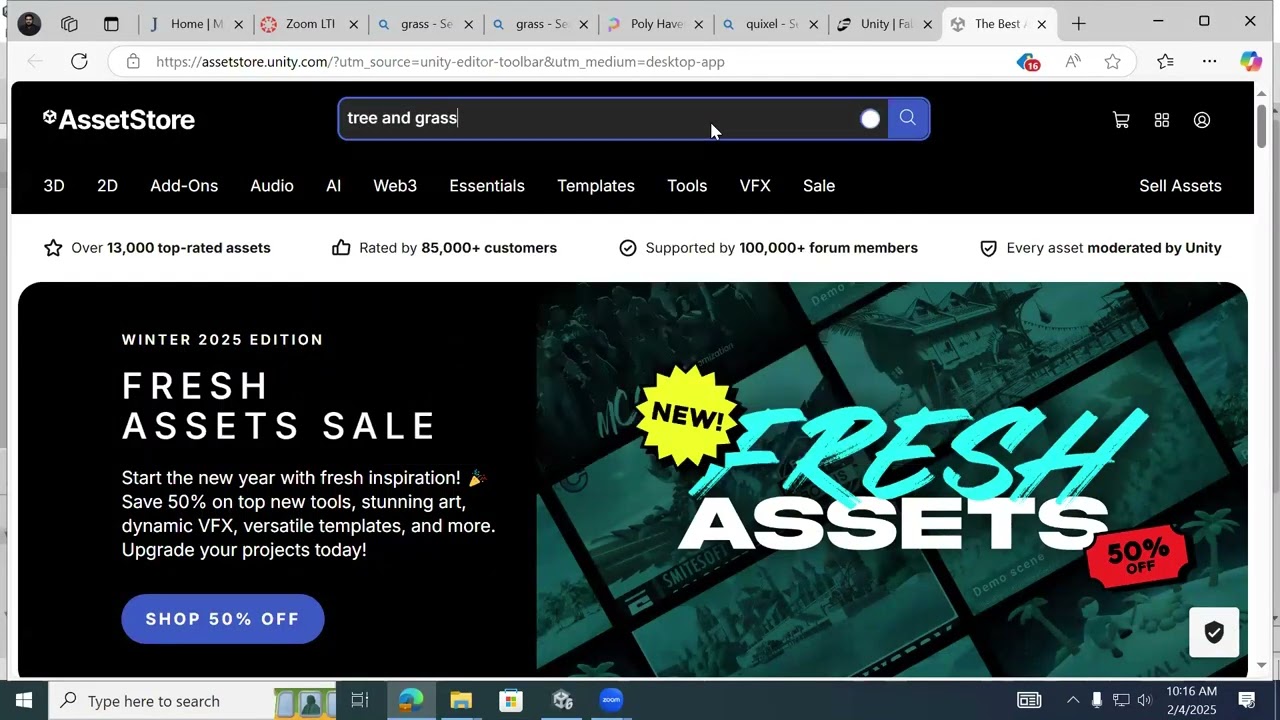The image size is (1280, 720).
Task: Open the Copilot icon in Edge toolbar
Action: pyautogui.click(x=1251, y=62)
